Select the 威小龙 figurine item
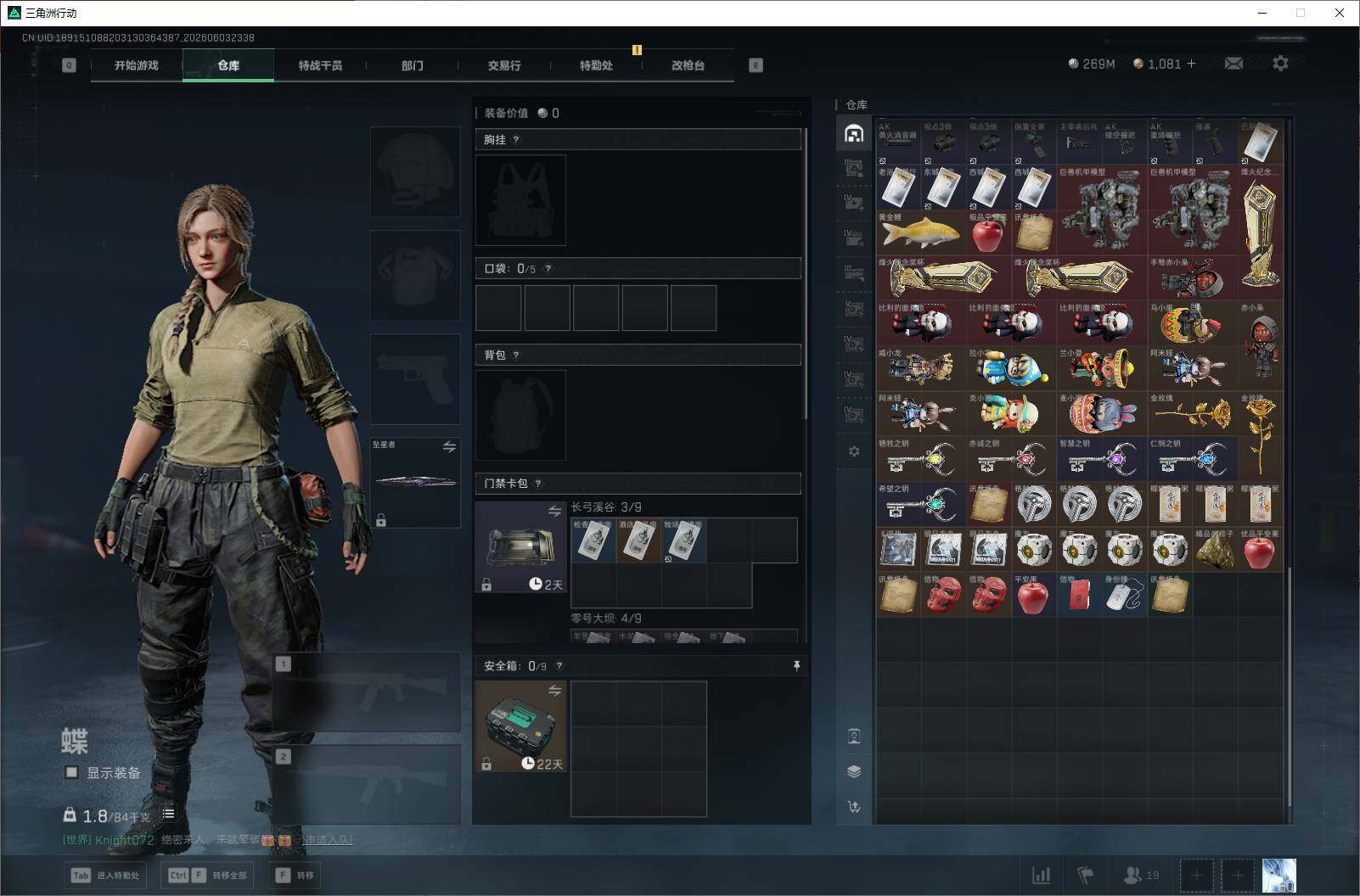Screen dimensions: 1360x896 [x=921, y=369]
